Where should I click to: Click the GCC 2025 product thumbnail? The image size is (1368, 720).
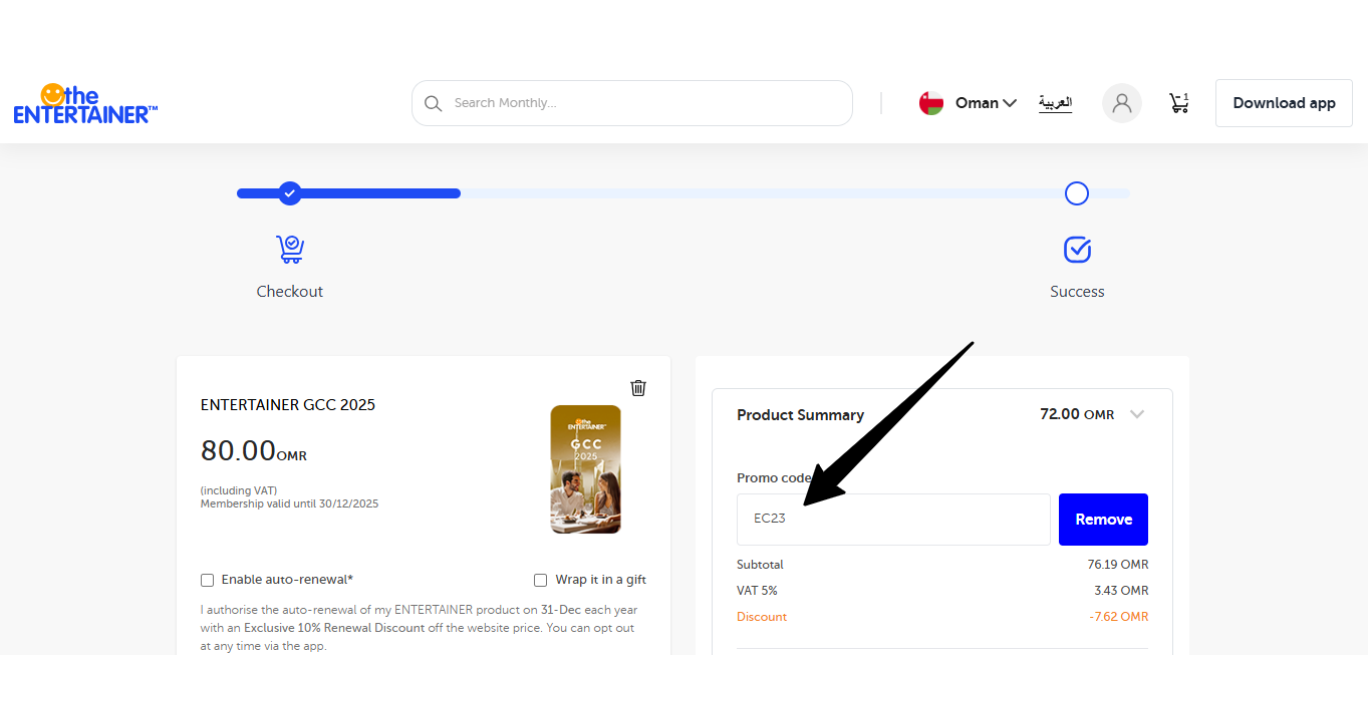pyautogui.click(x=586, y=469)
